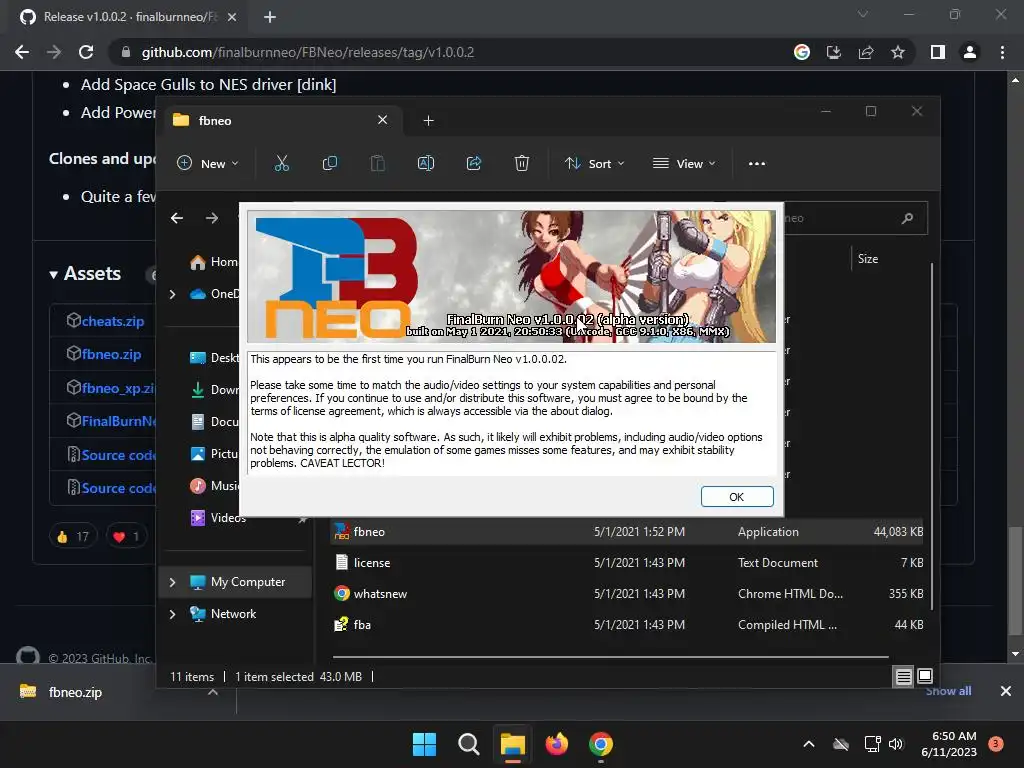This screenshot has height=768, width=1024.
Task: Click the Explorer back navigation arrow
Action: pos(177,218)
